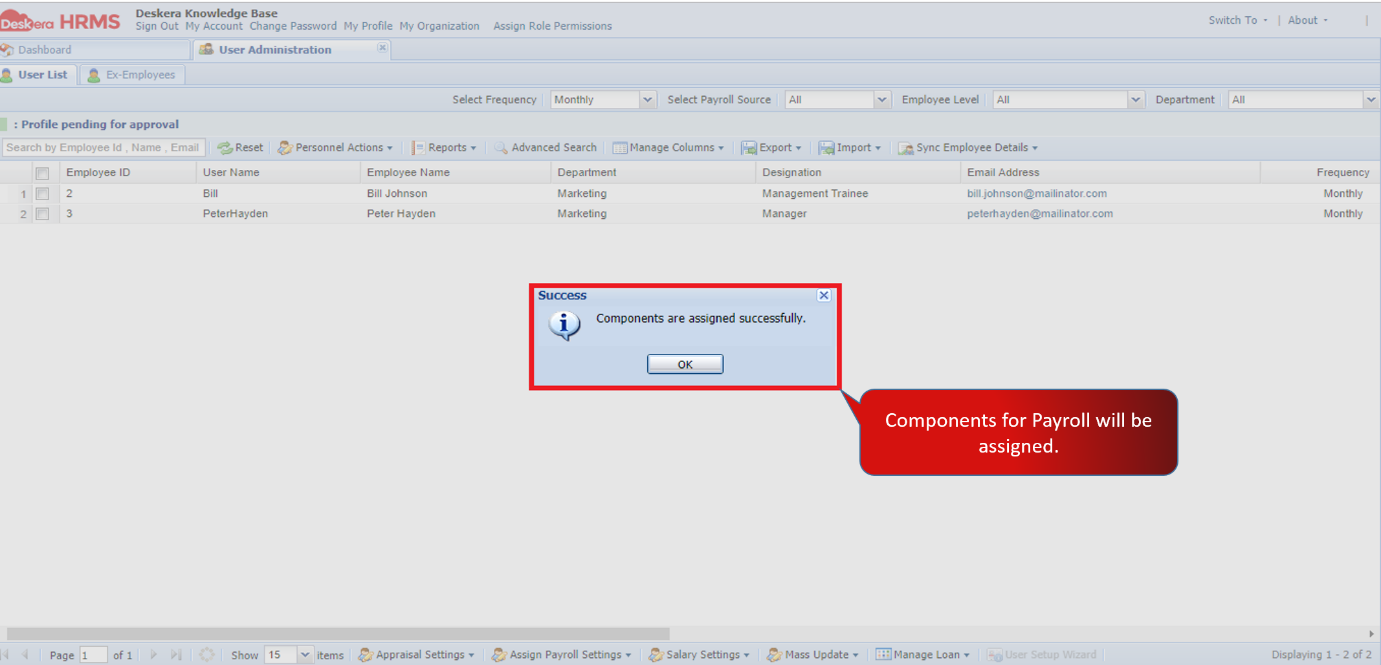This screenshot has width=1381, height=665.
Task: Click the info icon in Success dialog
Action: tap(564, 325)
